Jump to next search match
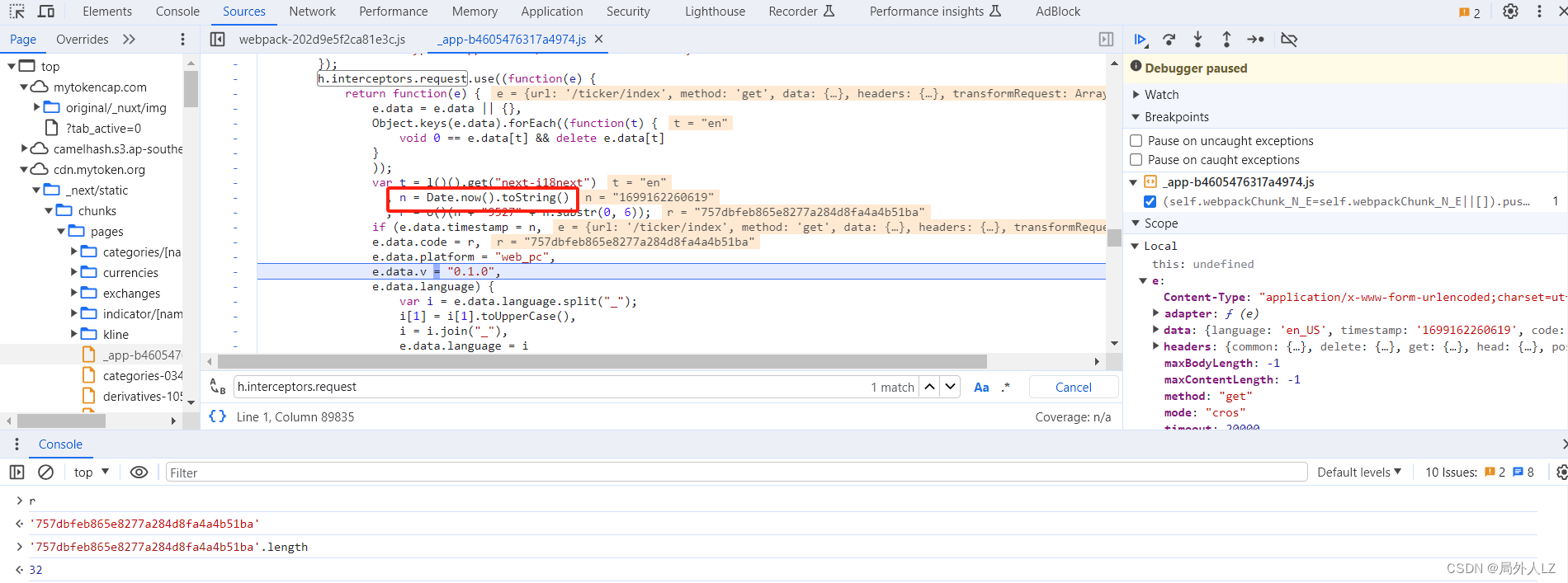Screen dimensions: 1568x583 click(951, 387)
